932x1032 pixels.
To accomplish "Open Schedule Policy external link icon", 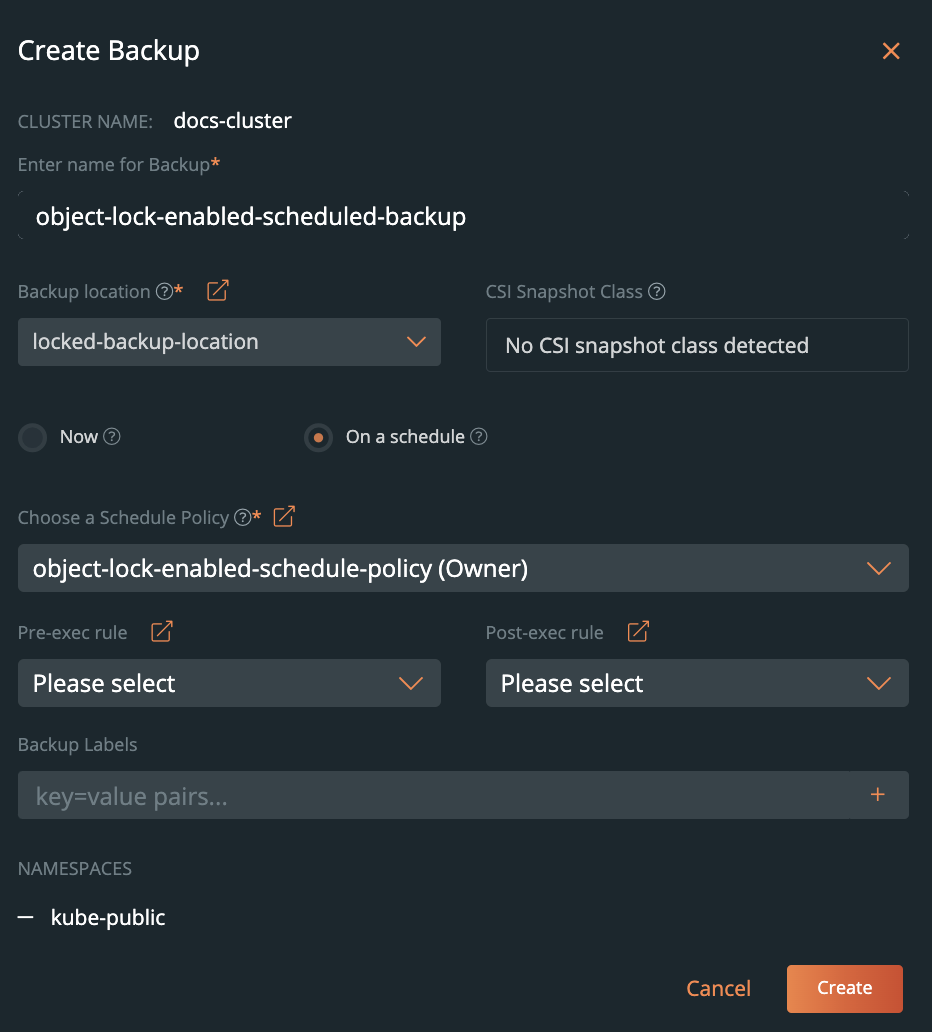I will pos(284,517).
